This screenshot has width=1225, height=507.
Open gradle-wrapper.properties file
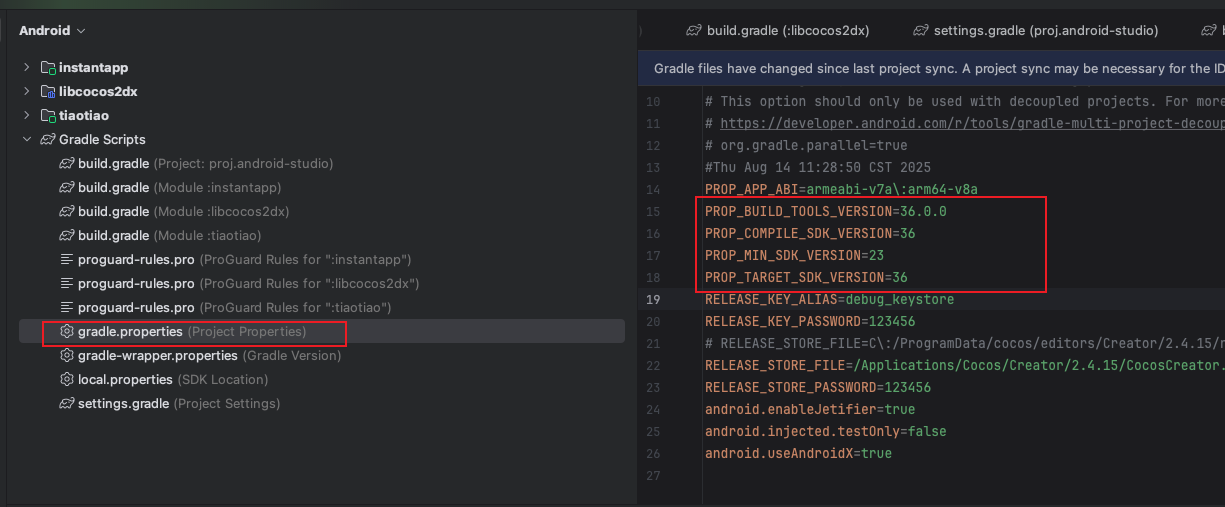pos(157,356)
